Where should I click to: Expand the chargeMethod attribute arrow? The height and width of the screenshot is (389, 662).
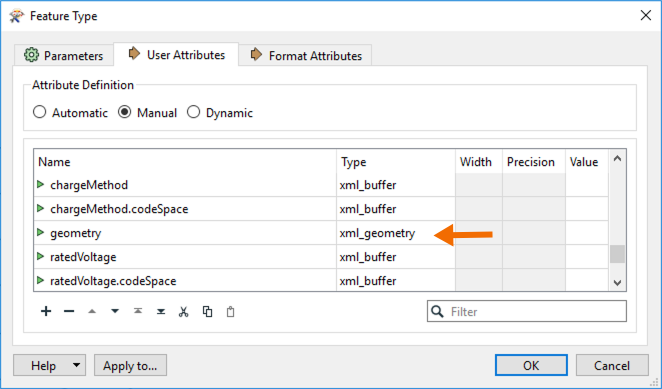(41, 185)
